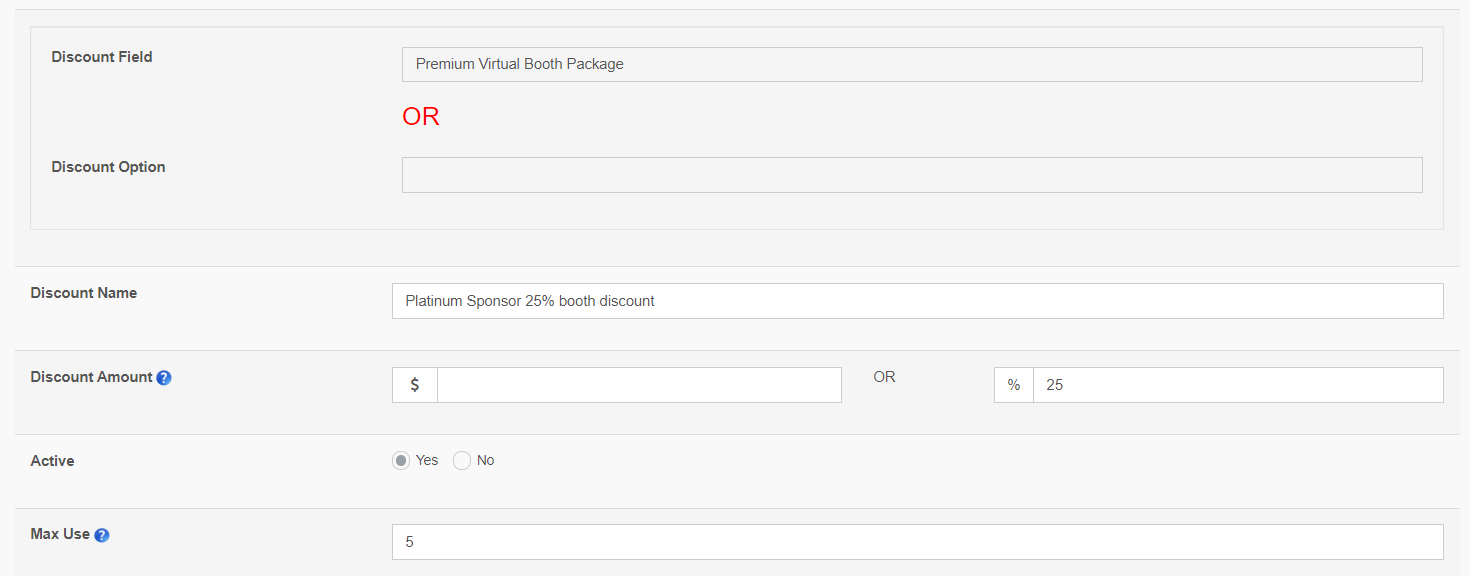Select the Yes radio for Active

point(401,461)
